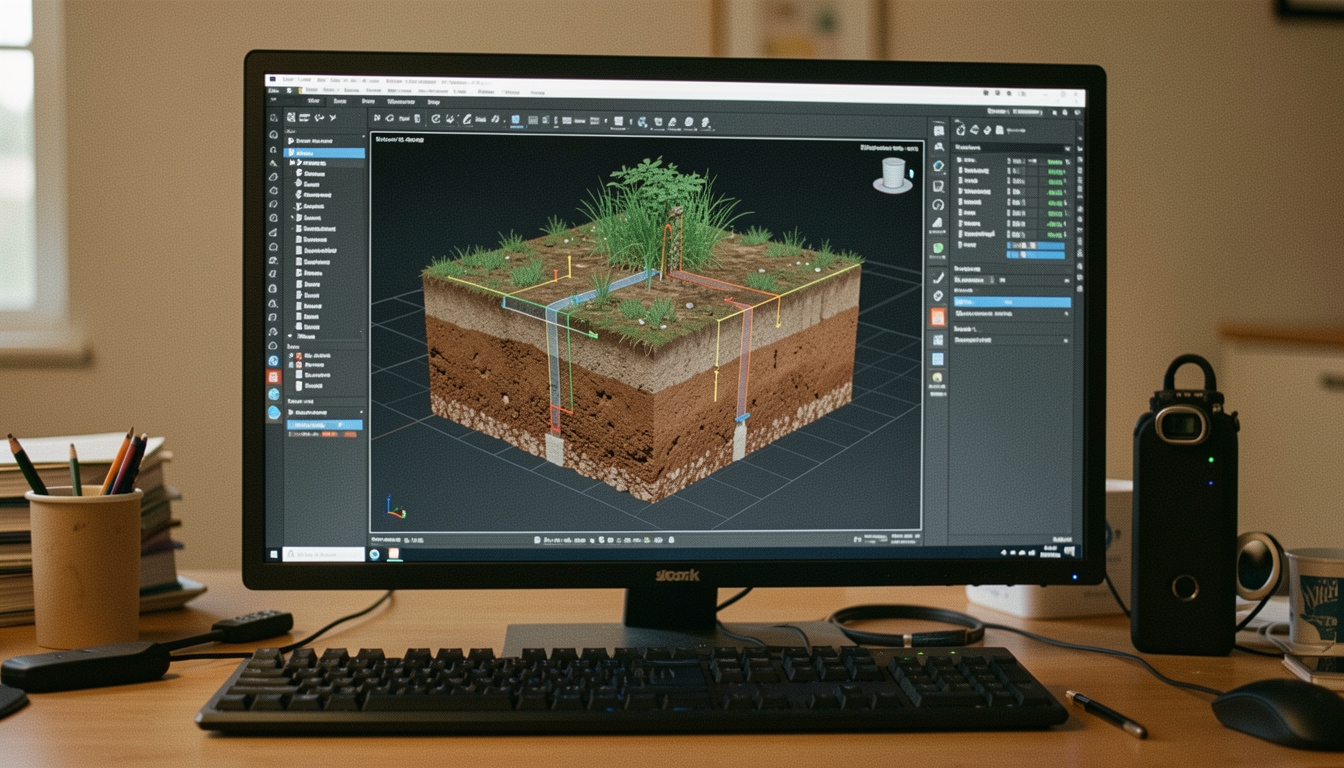This screenshot has width=1344, height=768.
Task: Open the browser icon on the Windows taskbar
Action: coord(376,553)
